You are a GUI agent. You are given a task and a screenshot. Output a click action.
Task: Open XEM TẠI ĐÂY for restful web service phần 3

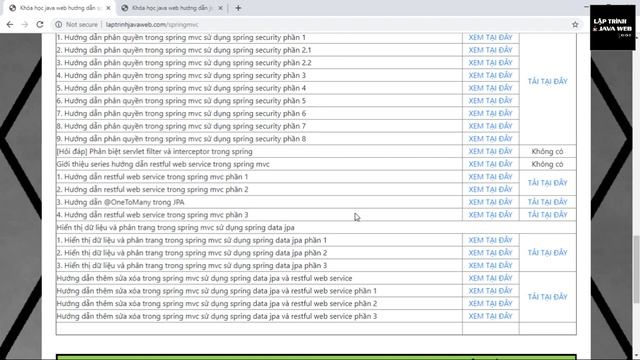pyautogui.click(x=490, y=214)
